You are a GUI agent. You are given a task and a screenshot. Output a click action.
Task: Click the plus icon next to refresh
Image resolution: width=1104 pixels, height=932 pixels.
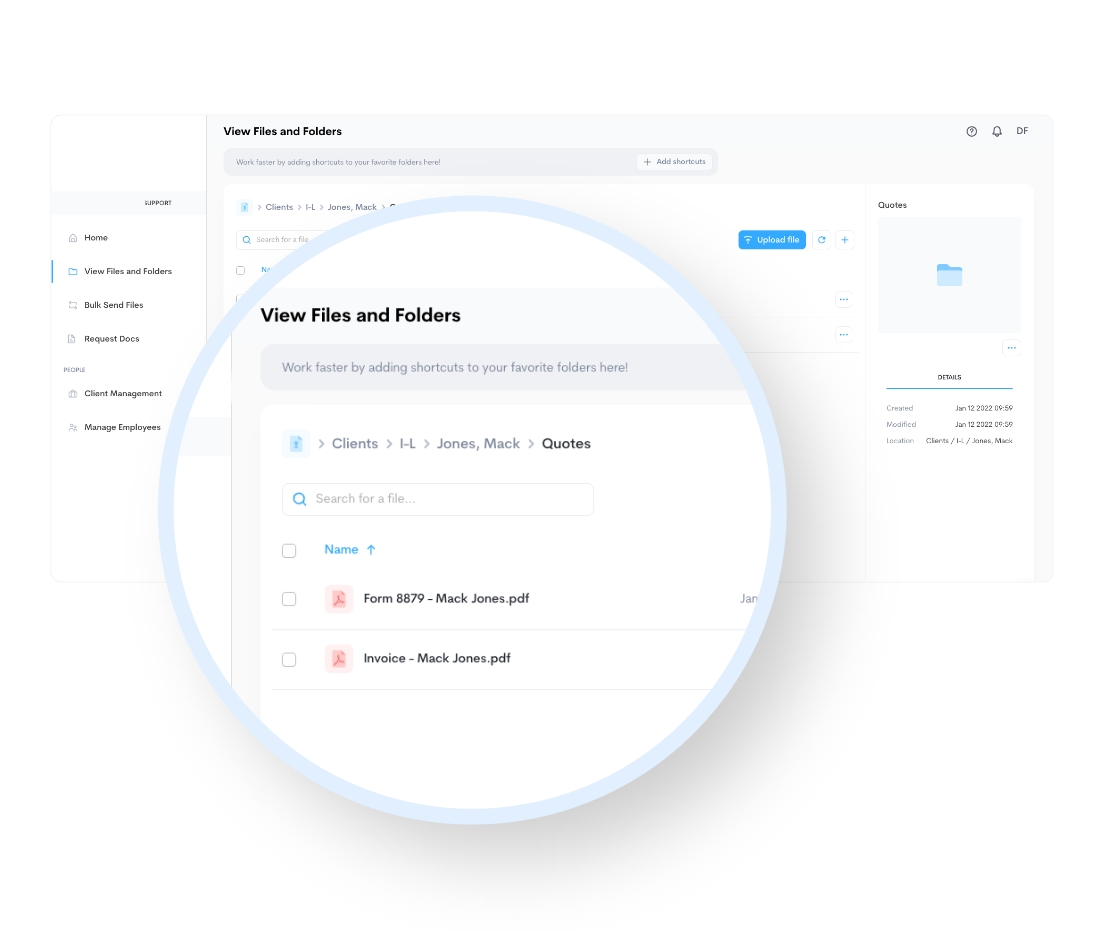pyautogui.click(x=845, y=240)
